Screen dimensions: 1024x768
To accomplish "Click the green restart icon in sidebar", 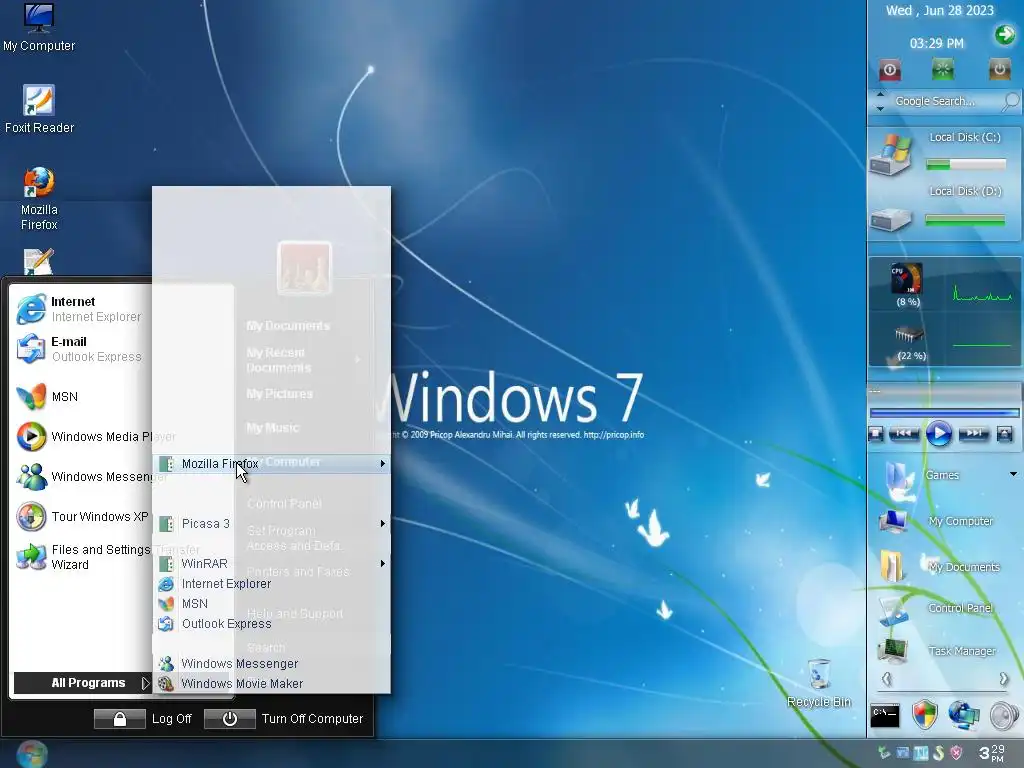I will tap(943, 69).
